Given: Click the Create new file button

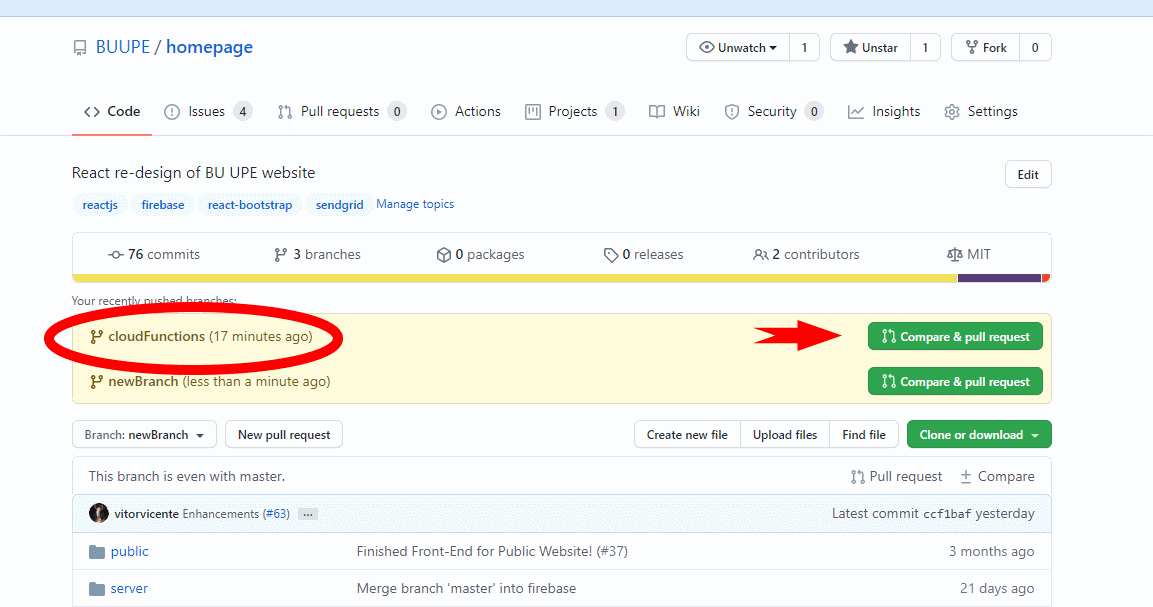Looking at the screenshot, I should tap(688, 434).
